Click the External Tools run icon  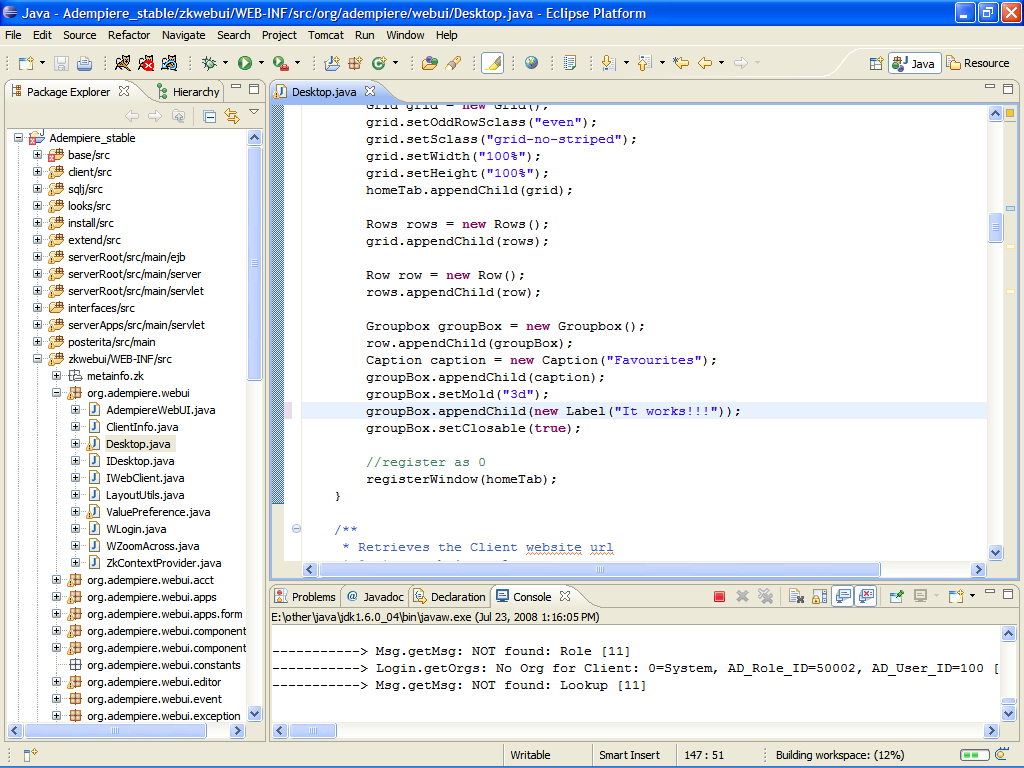click(x=280, y=63)
